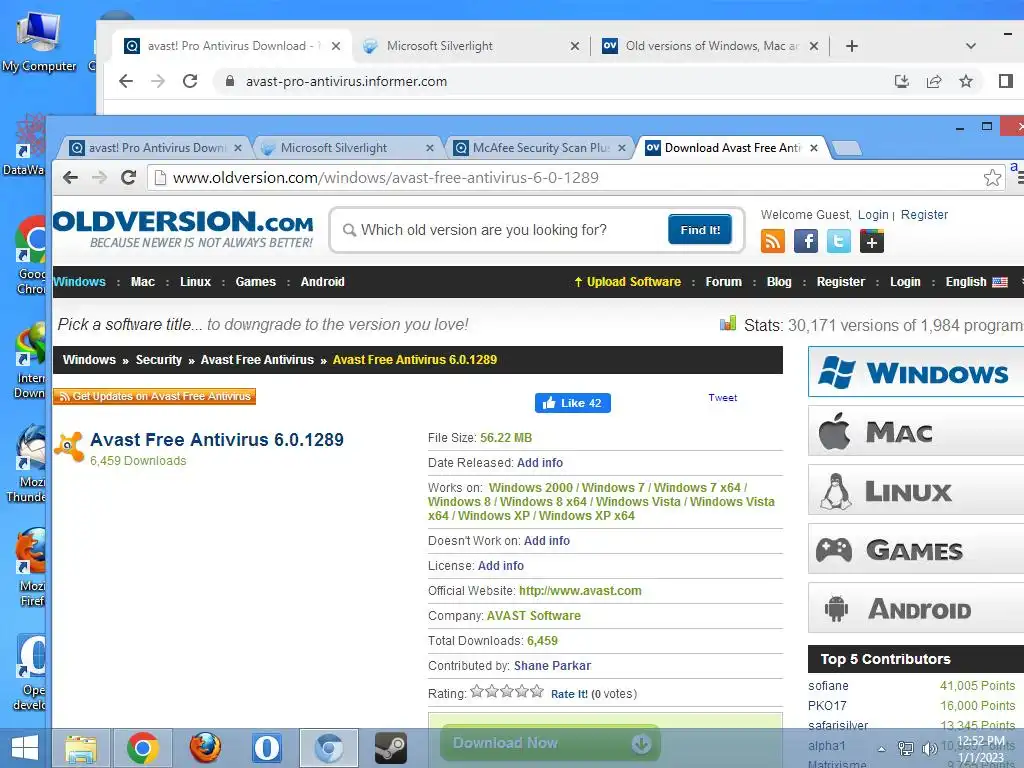This screenshot has width=1024, height=768.
Task: Open the plus share icon in the header
Action: pyautogui.click(x=872, y=241)
